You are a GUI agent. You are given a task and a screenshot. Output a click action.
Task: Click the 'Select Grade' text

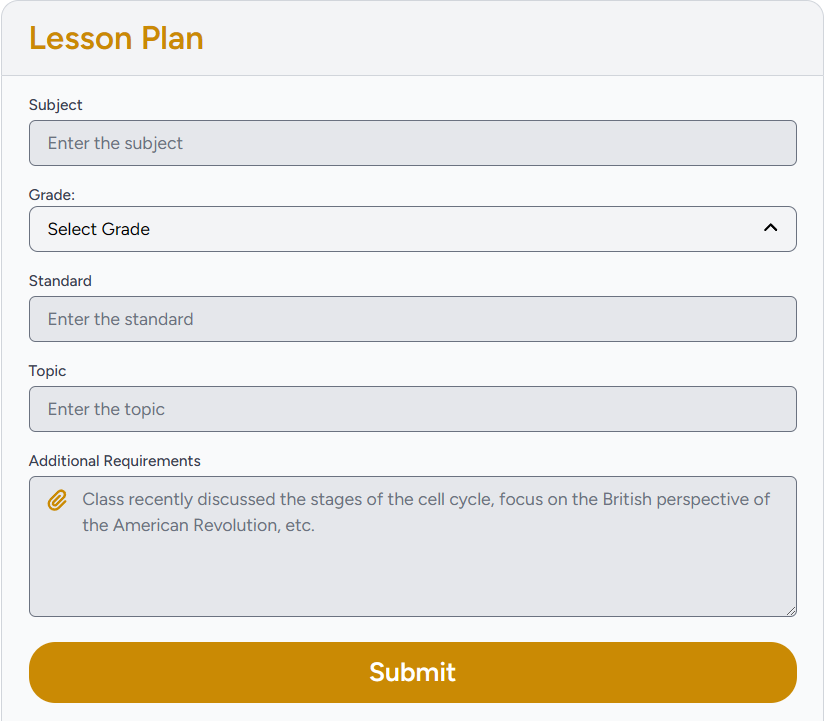click(99, 229)
